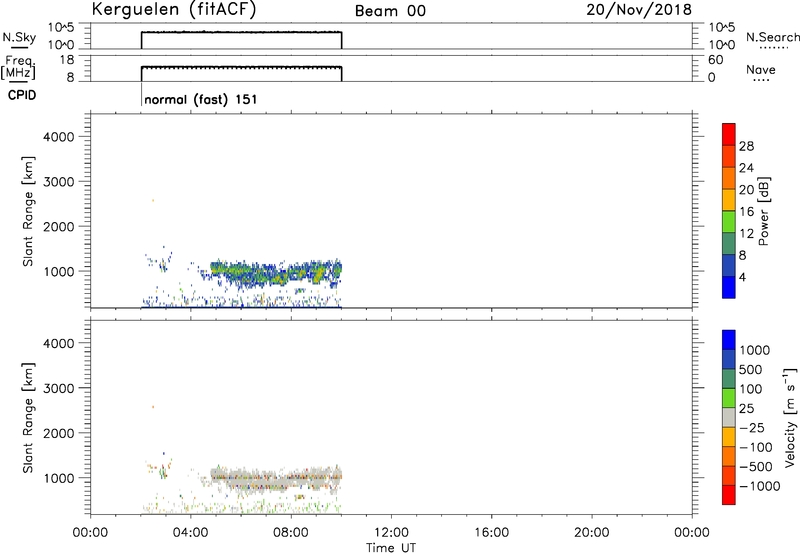Click the 12:00 time tick label
Viewport: 800px width, 554px height.
point(391,533)
